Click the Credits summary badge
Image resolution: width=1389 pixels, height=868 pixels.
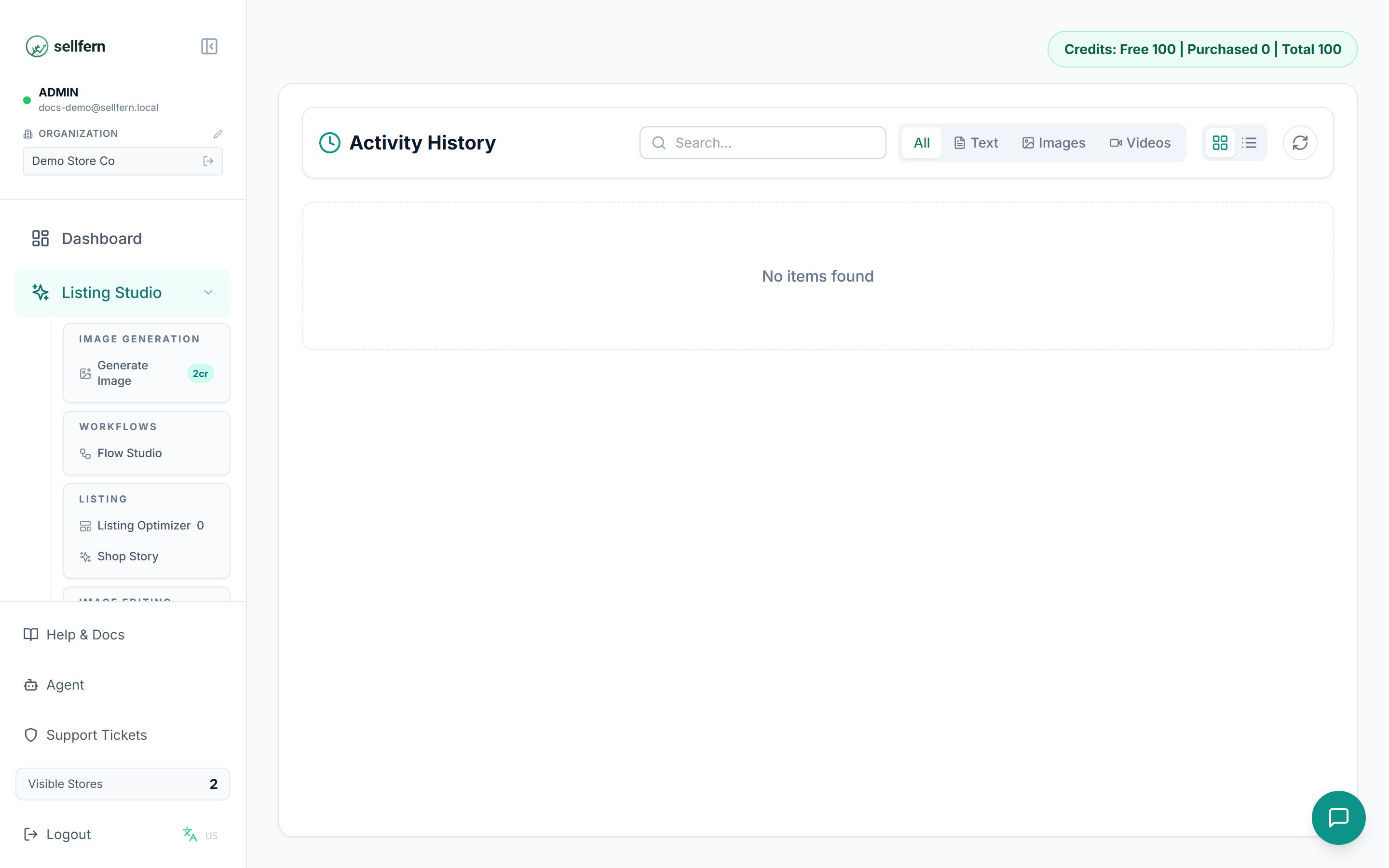point(1202,49)
